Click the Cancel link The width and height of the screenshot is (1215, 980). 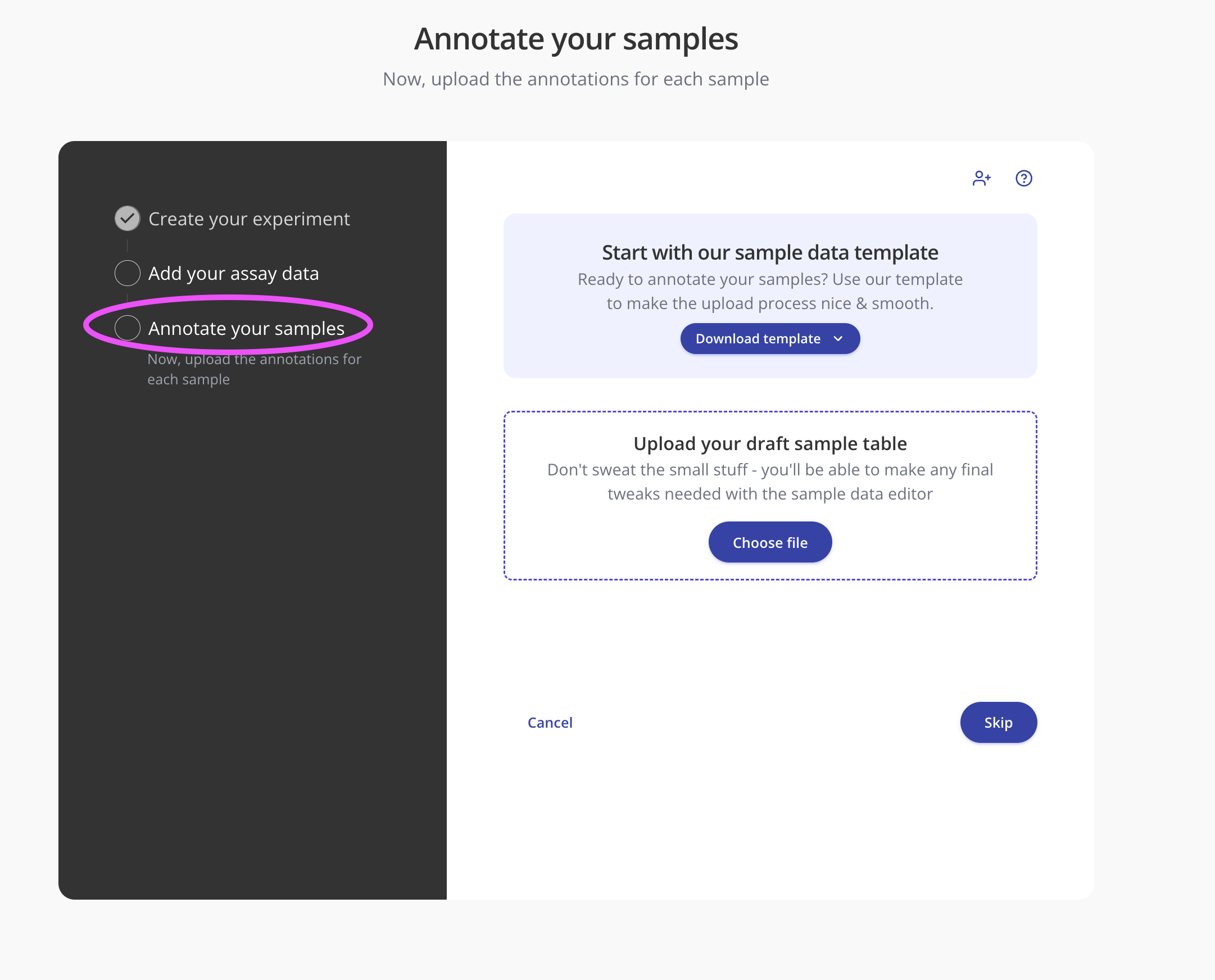pyautogui.click(x=550, y=723)
